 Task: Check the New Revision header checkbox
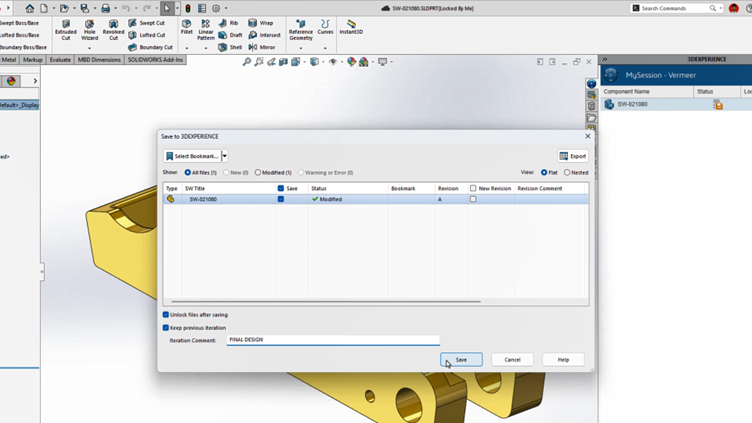(473, 188)
